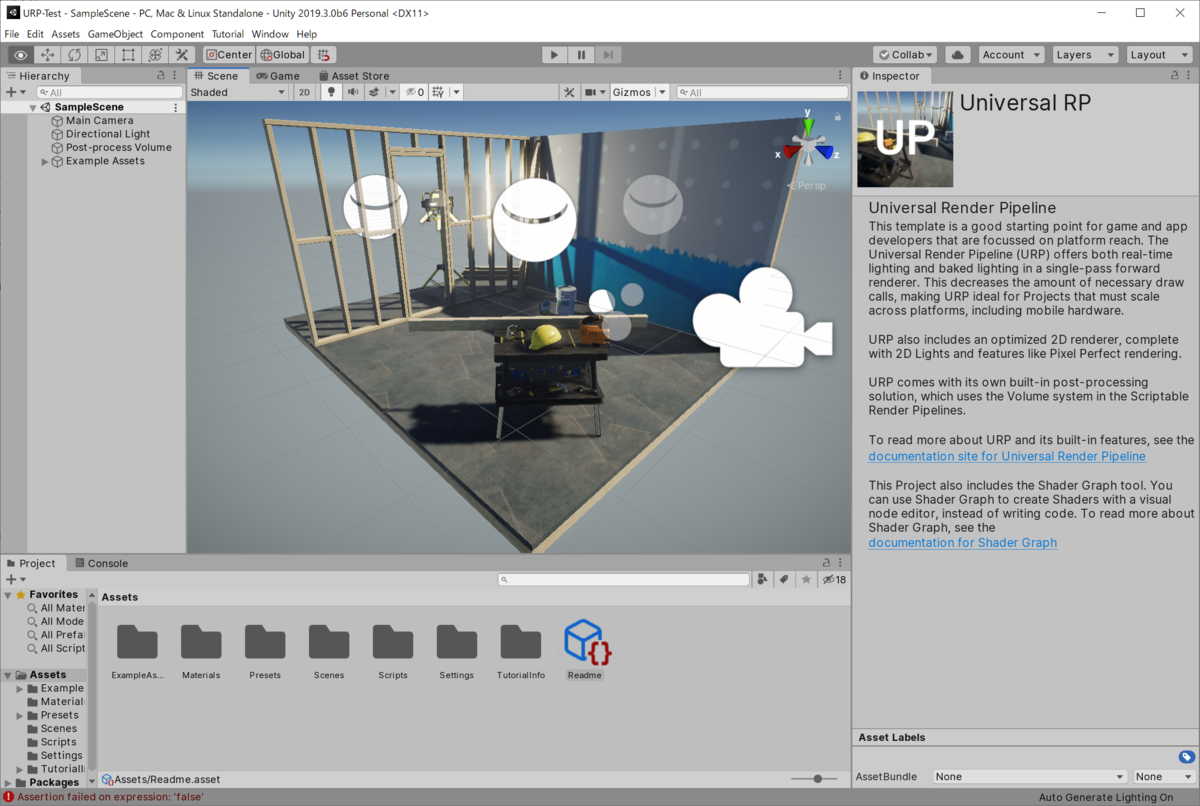This screenshot has width=1200, height=806.
Task: Open grid options dropdown arrow
Action: (x=455, y=92)
